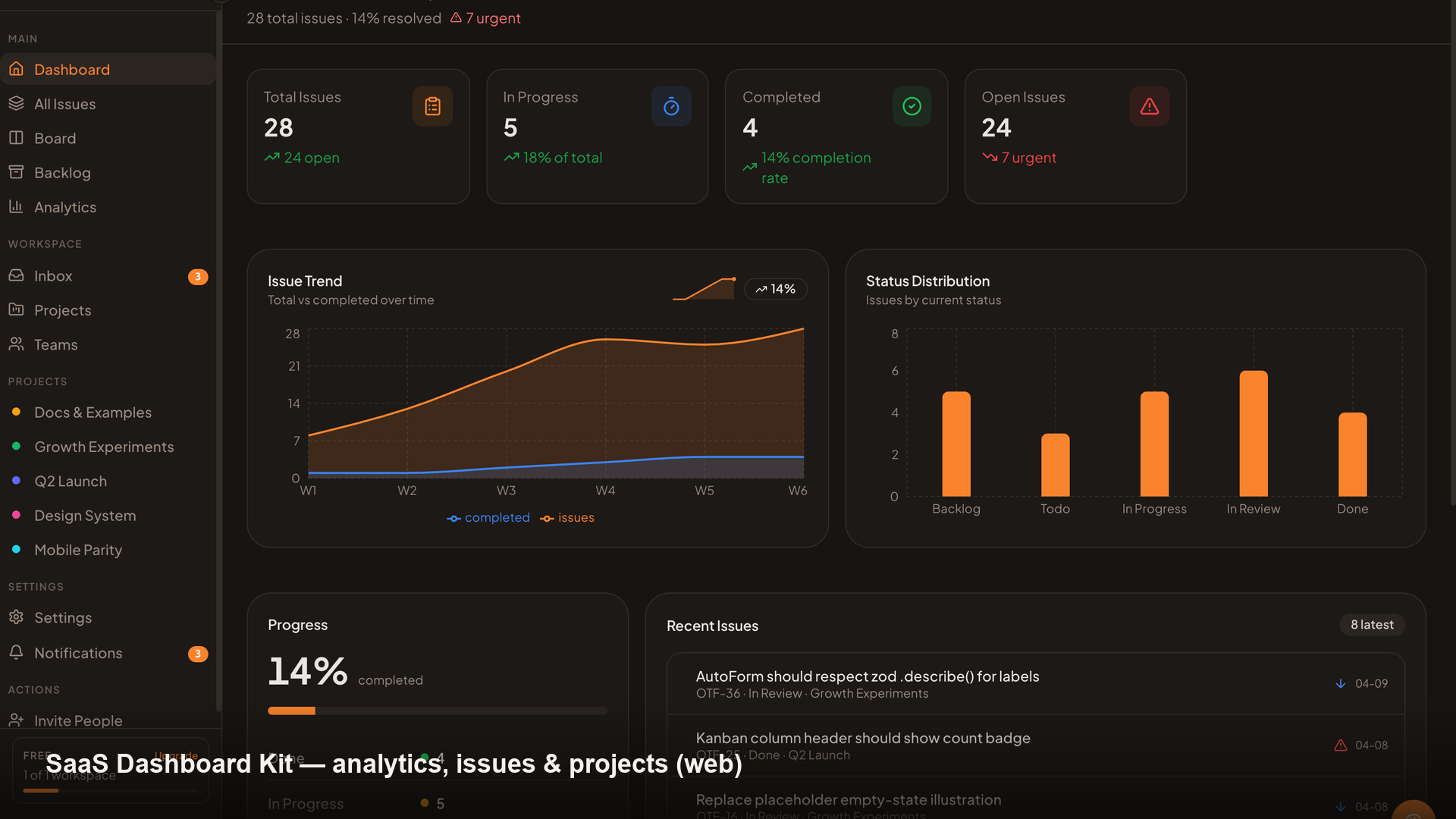1456x819 pixels.
Task: Click the Backlog archive icon
Action: click(16, 172)
